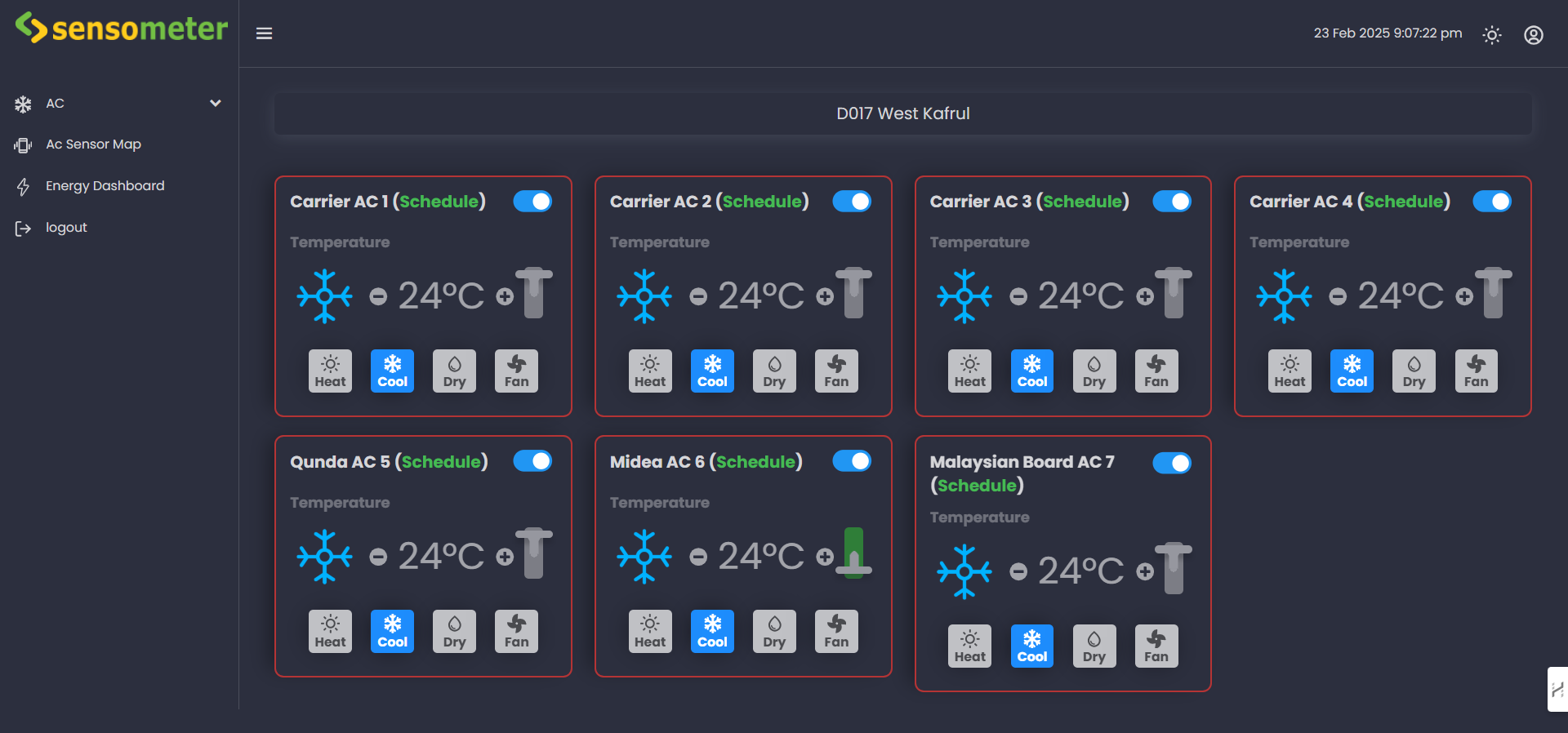This screenshot has width=1568, height=733.
Task: Set Malaysian Board AC 7 to Fan
Action: pyautogui.click(x=1156, y=646)
